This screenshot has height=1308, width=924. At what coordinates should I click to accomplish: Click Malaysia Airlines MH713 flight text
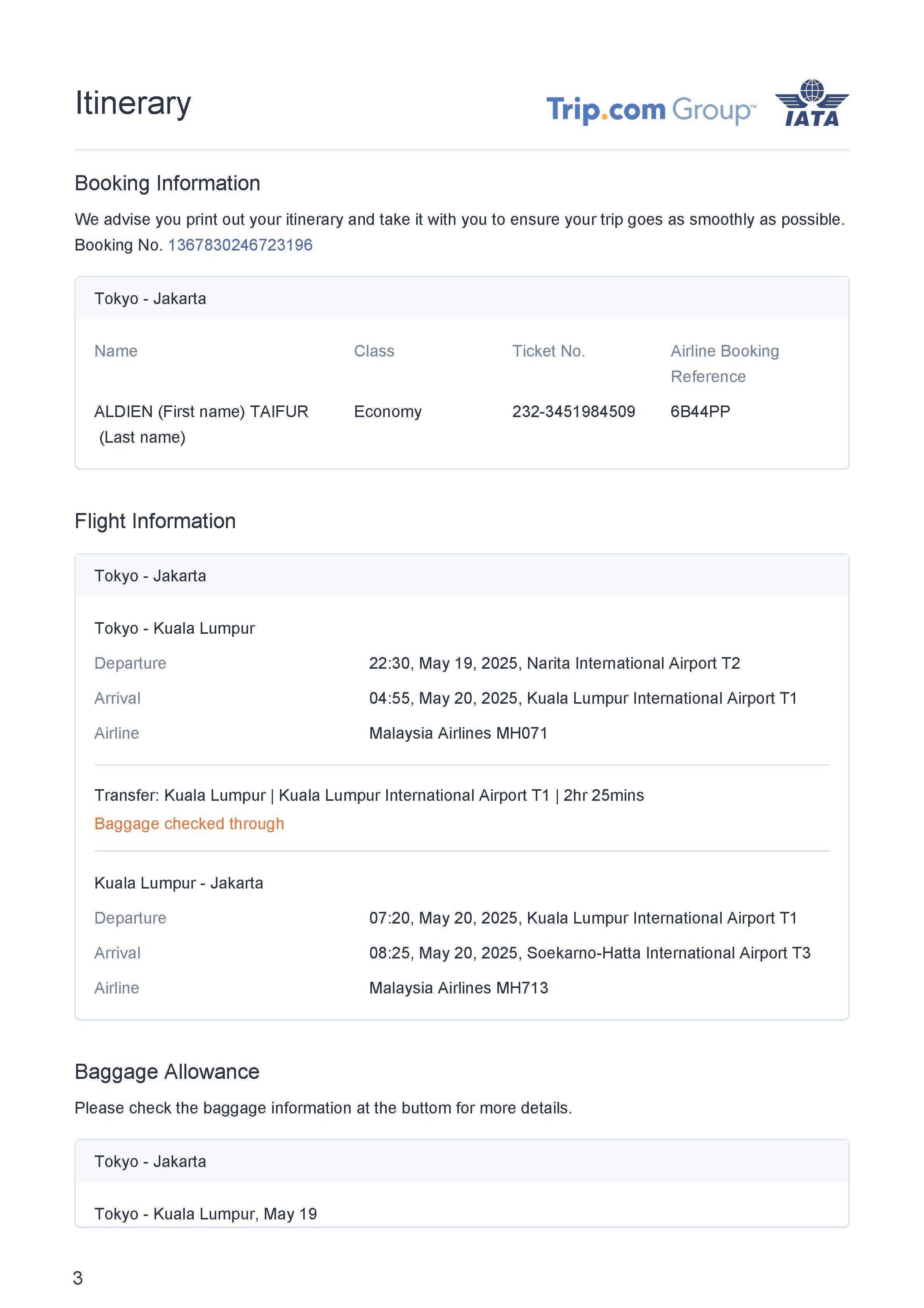pos(458,988)
